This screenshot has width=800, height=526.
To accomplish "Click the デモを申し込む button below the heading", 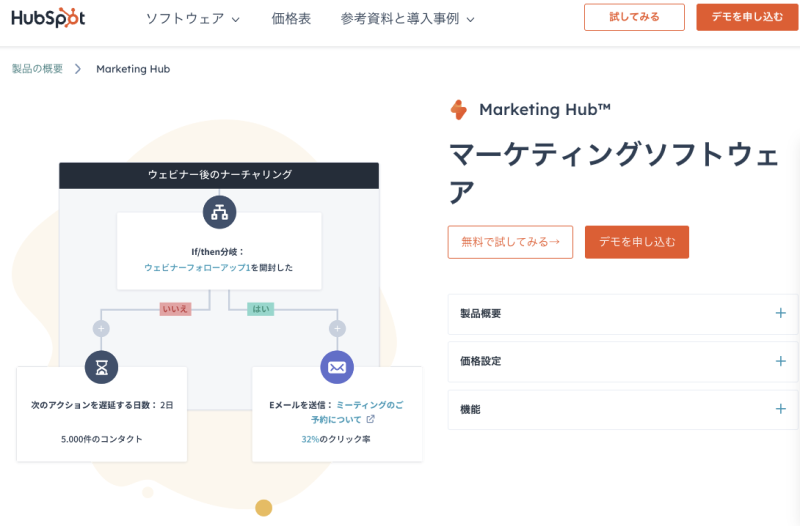I will click(x=637, y=242).
